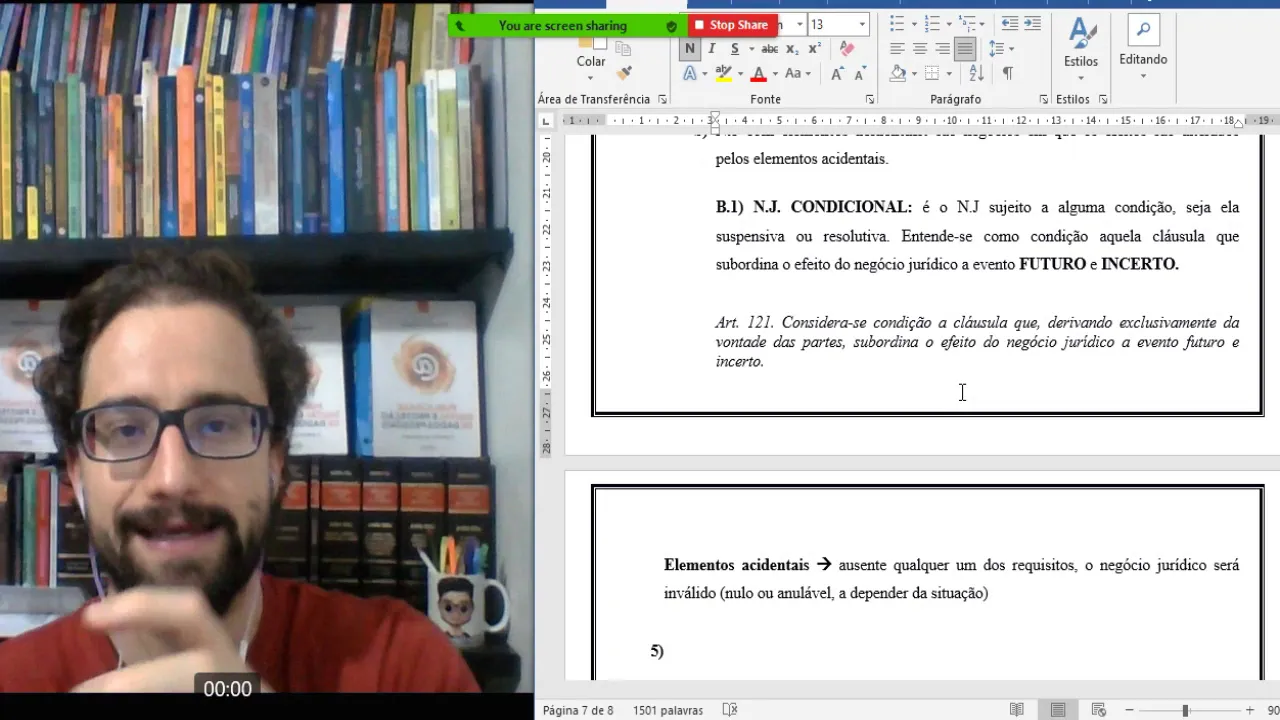1280x720 pixels.
Task: Show paragraph marks (pilcrow)
Action: (x=1007, y=74)
